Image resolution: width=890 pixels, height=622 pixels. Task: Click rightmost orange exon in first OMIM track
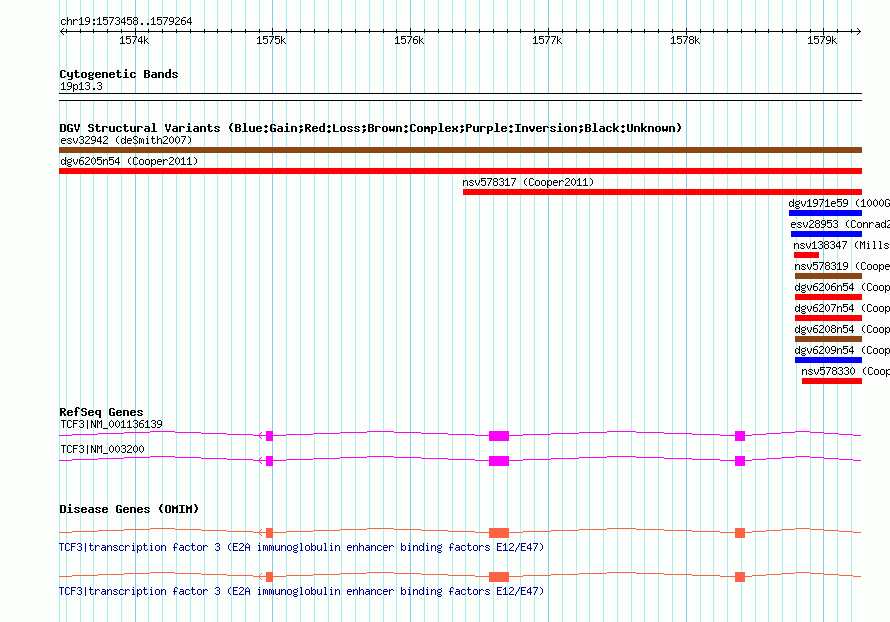[x=740, y=533]
